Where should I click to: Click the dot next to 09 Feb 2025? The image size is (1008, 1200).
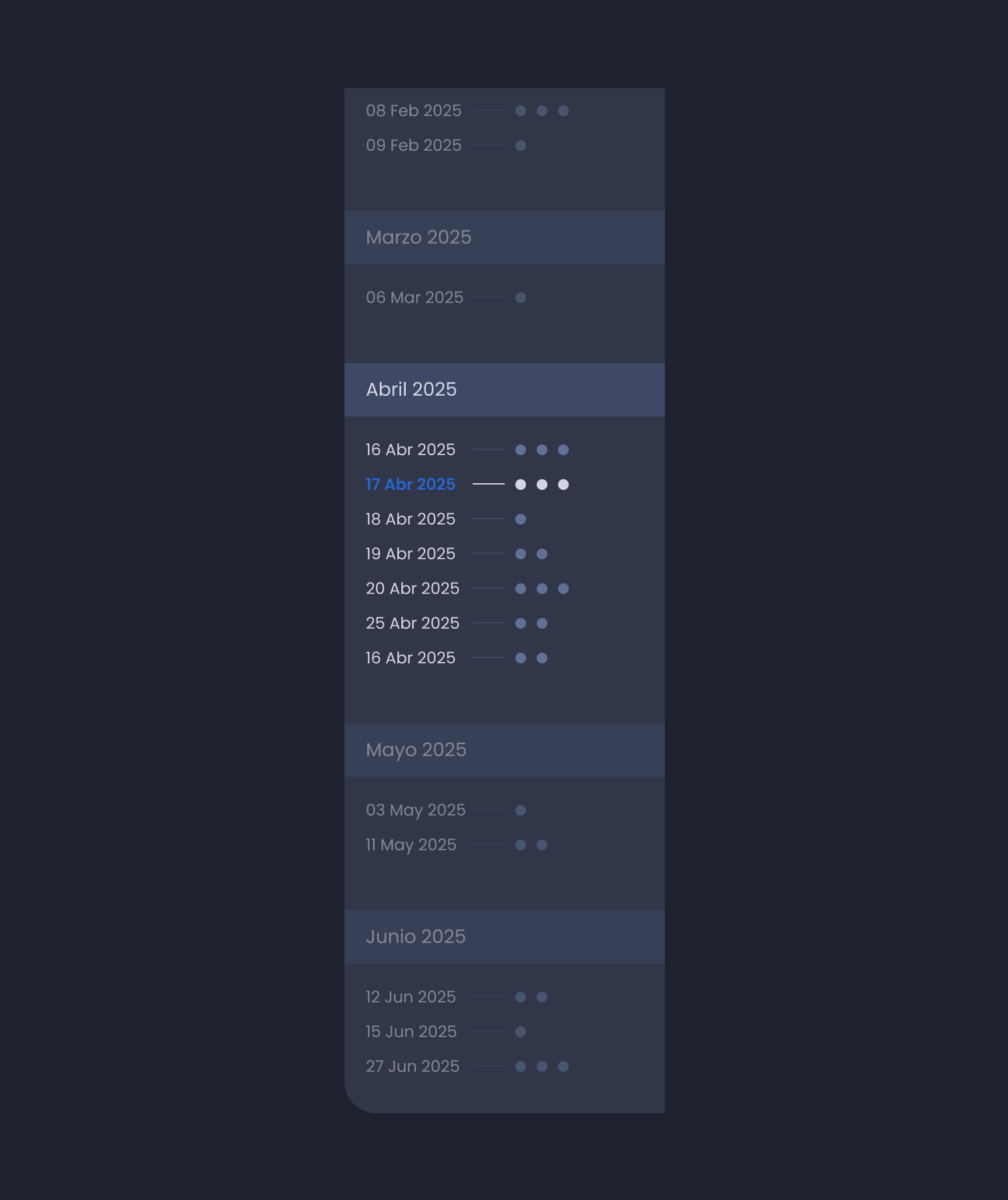[521, 145]
